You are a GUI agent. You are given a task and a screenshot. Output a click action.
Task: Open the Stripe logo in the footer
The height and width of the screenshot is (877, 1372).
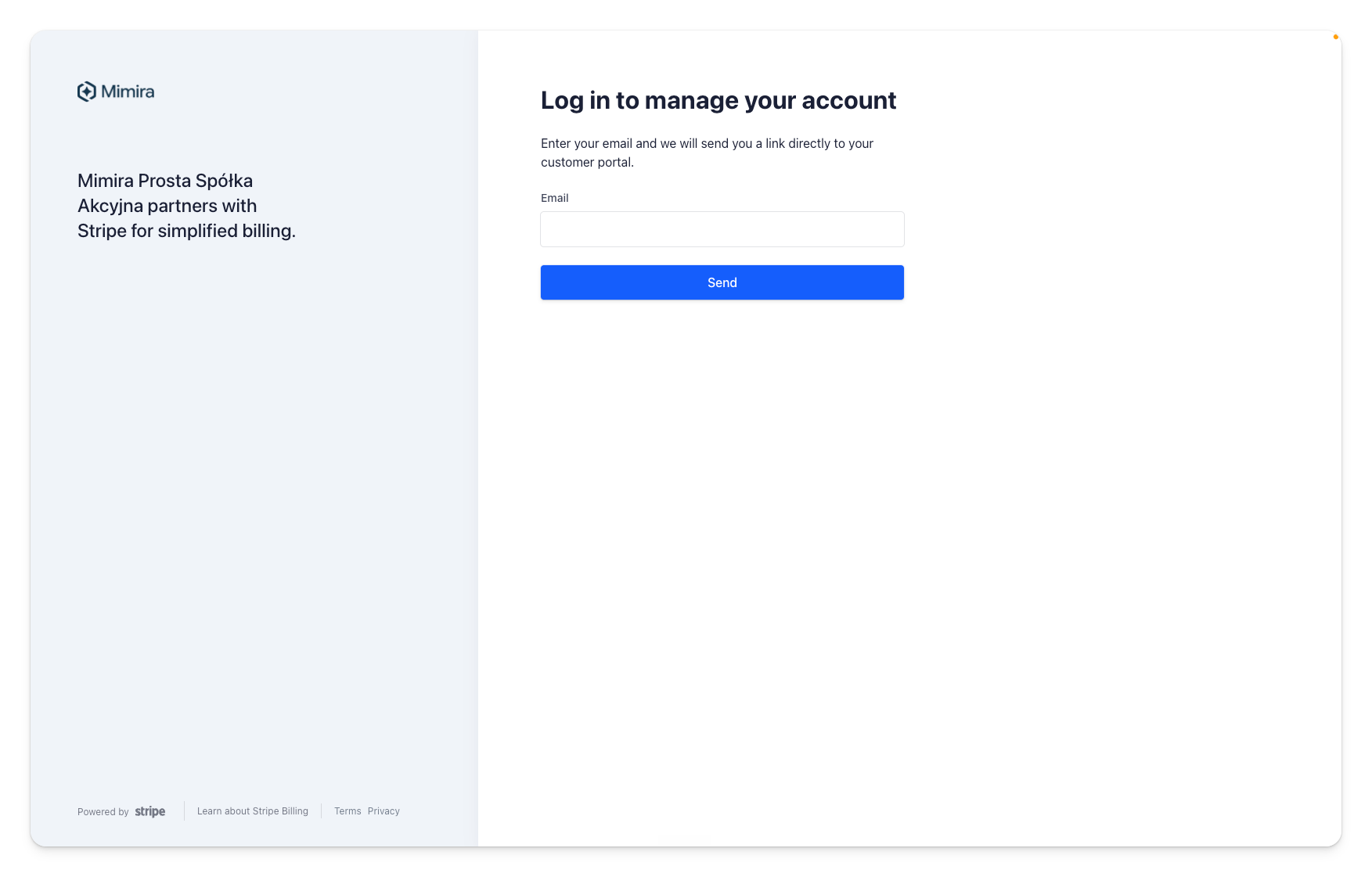tap(150, 811)
